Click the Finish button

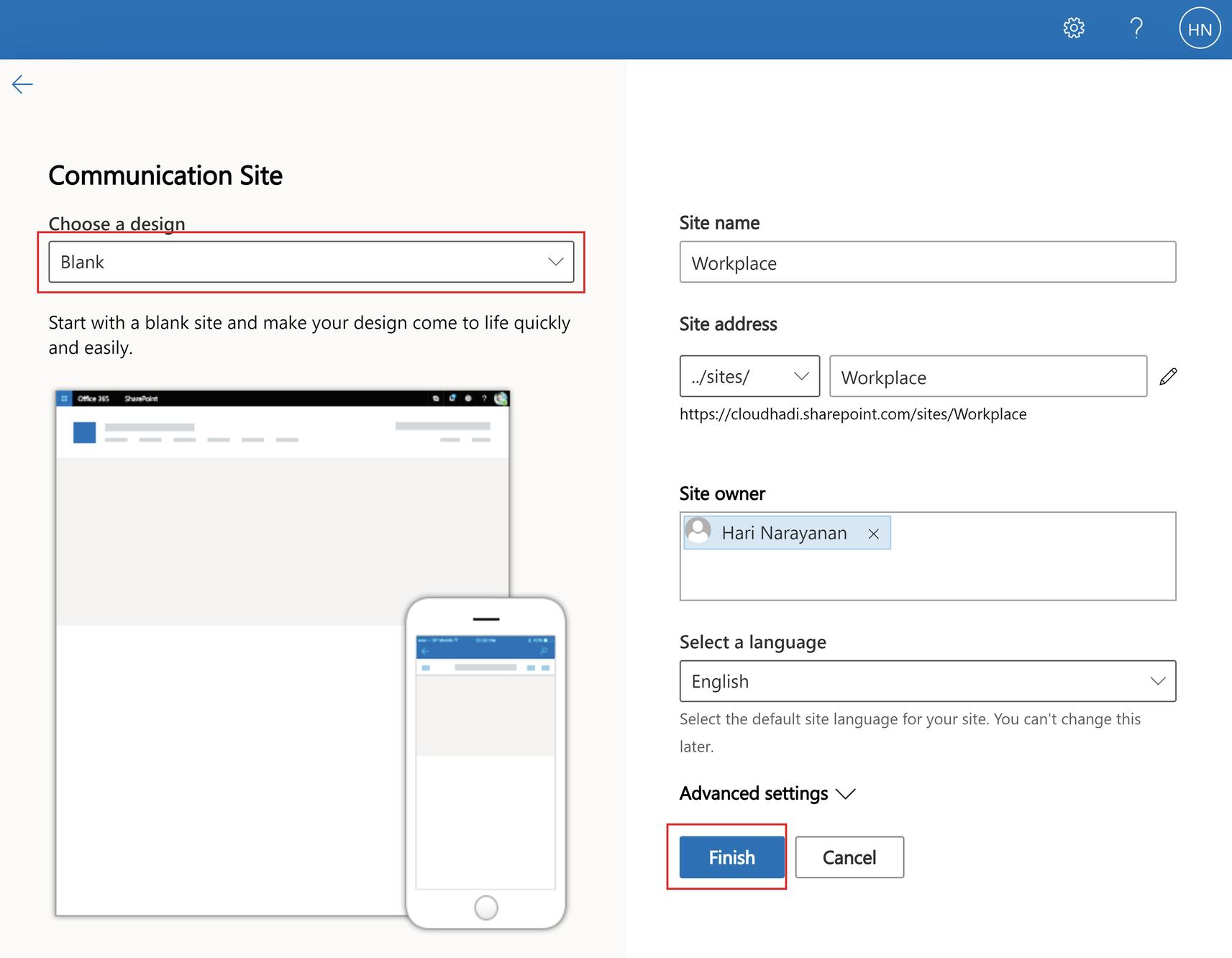(x=731, y=857)
